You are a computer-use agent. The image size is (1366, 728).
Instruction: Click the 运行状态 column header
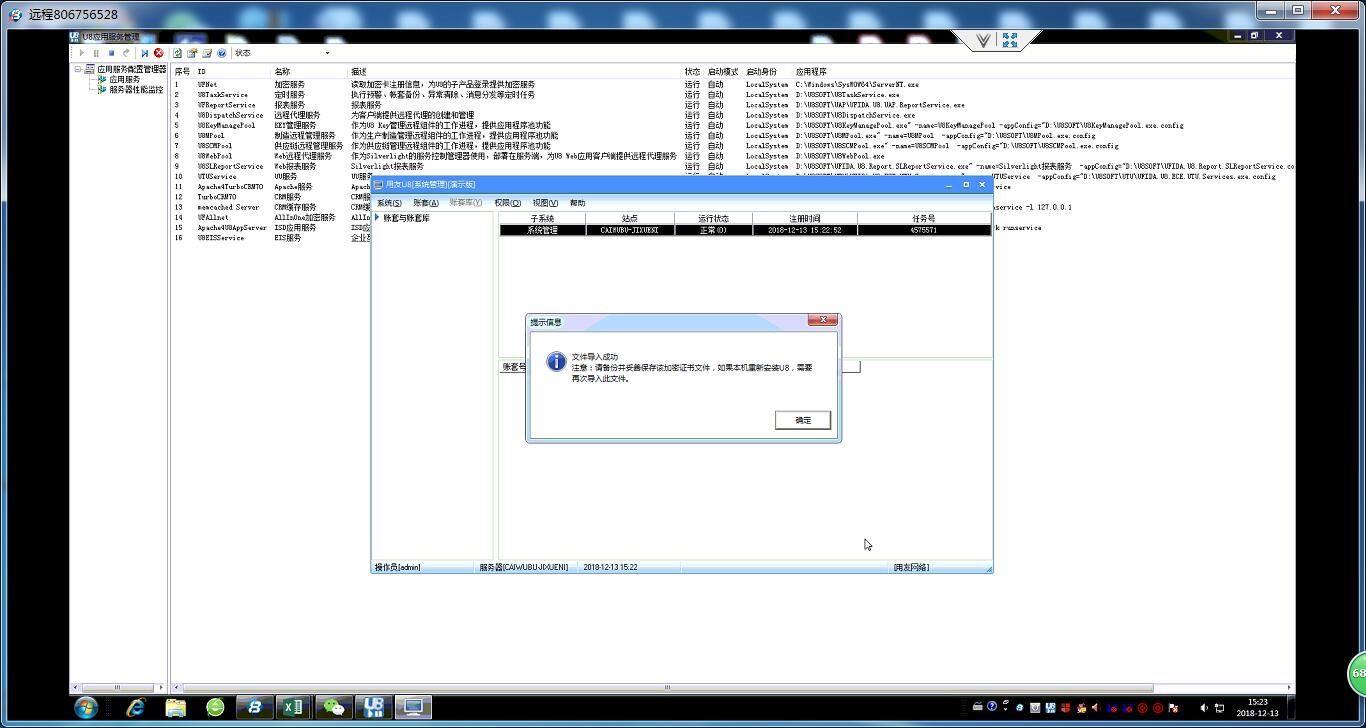pos(713,218)
